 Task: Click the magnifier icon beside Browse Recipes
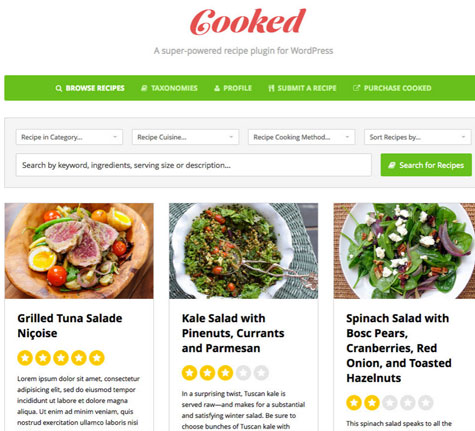pyautogui.click(x=59, y=88)
